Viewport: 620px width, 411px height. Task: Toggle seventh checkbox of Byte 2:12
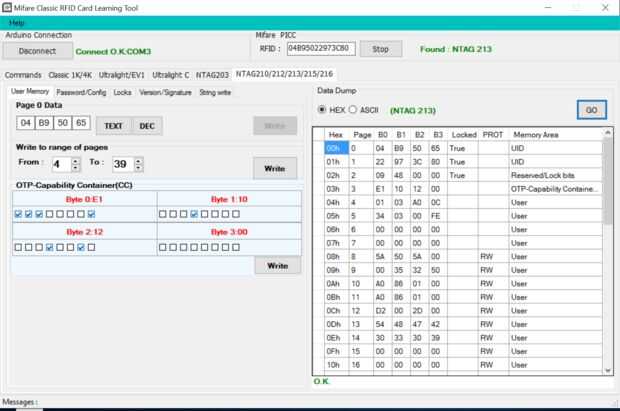click(81, 247)
